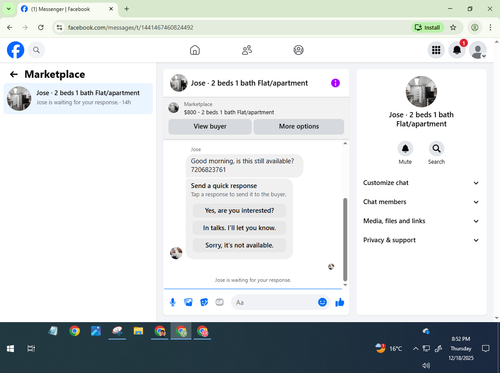Search in conversation
The height and width of the screenshot is (373, 500).
point(436,148)
